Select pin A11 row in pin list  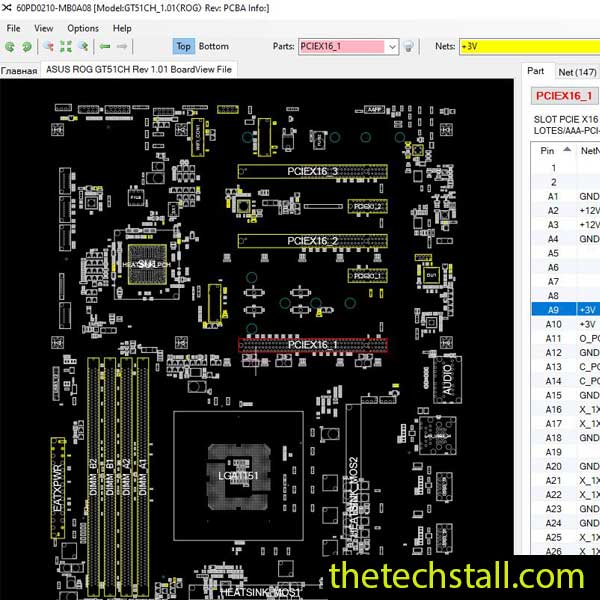coord(566,338)
